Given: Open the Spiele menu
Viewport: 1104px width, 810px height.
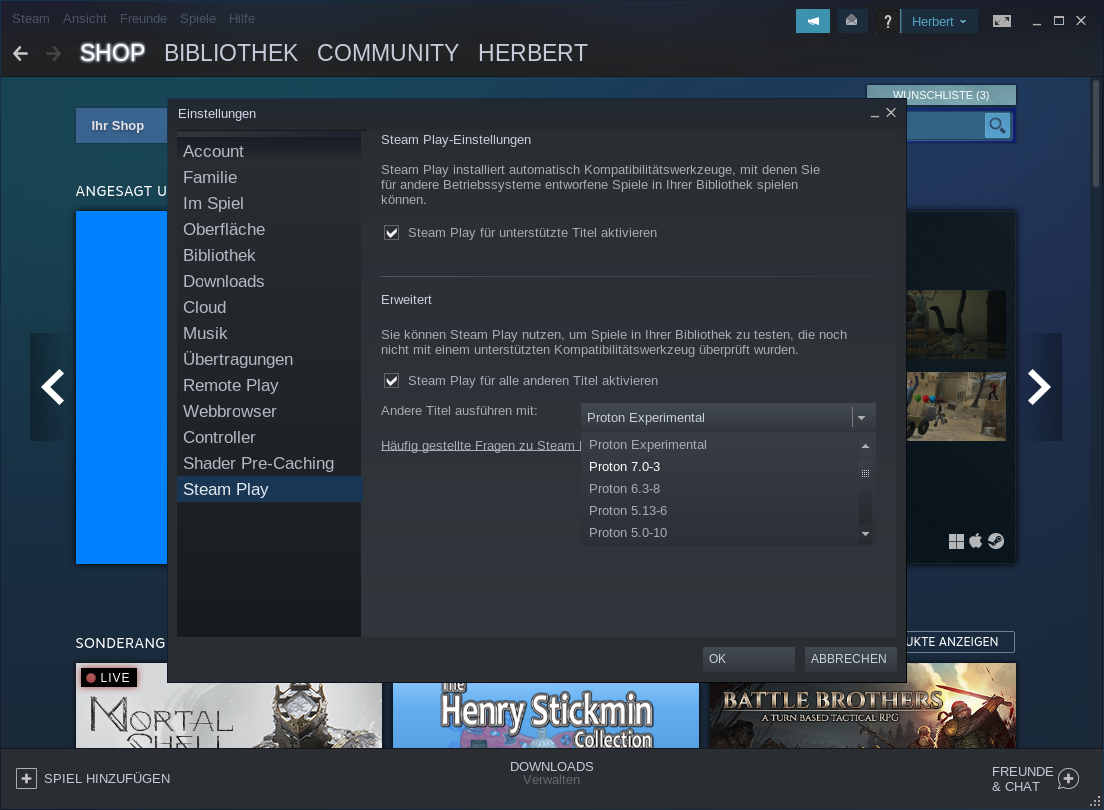Looking at the screenshot, I should point(198,19).
